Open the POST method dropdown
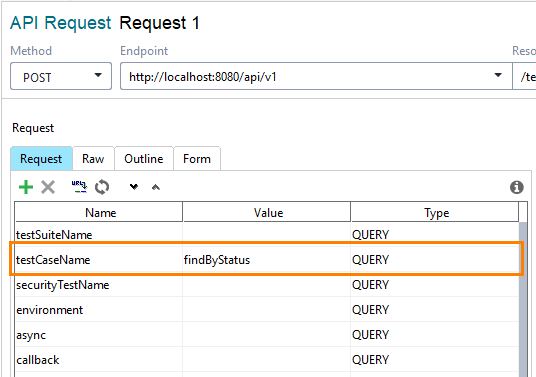Viewport: 536px width, 377px height. pyautogui.click(x=61, y=76)
